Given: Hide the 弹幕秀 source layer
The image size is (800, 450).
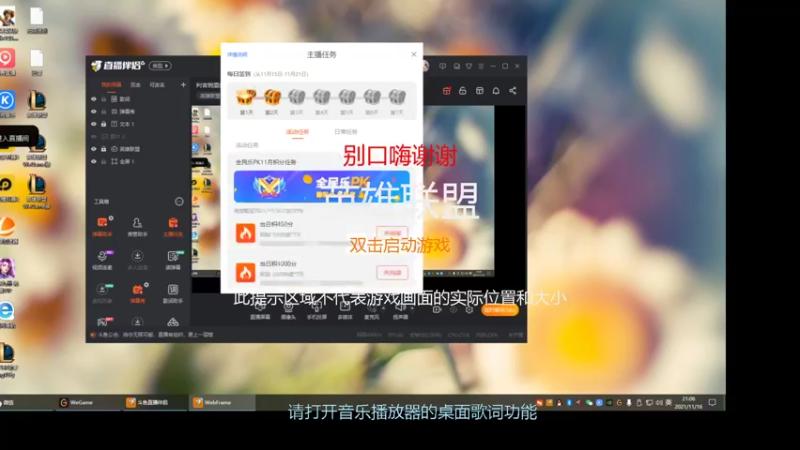Looking at the screenshot, I should click(x=93, y=111).
